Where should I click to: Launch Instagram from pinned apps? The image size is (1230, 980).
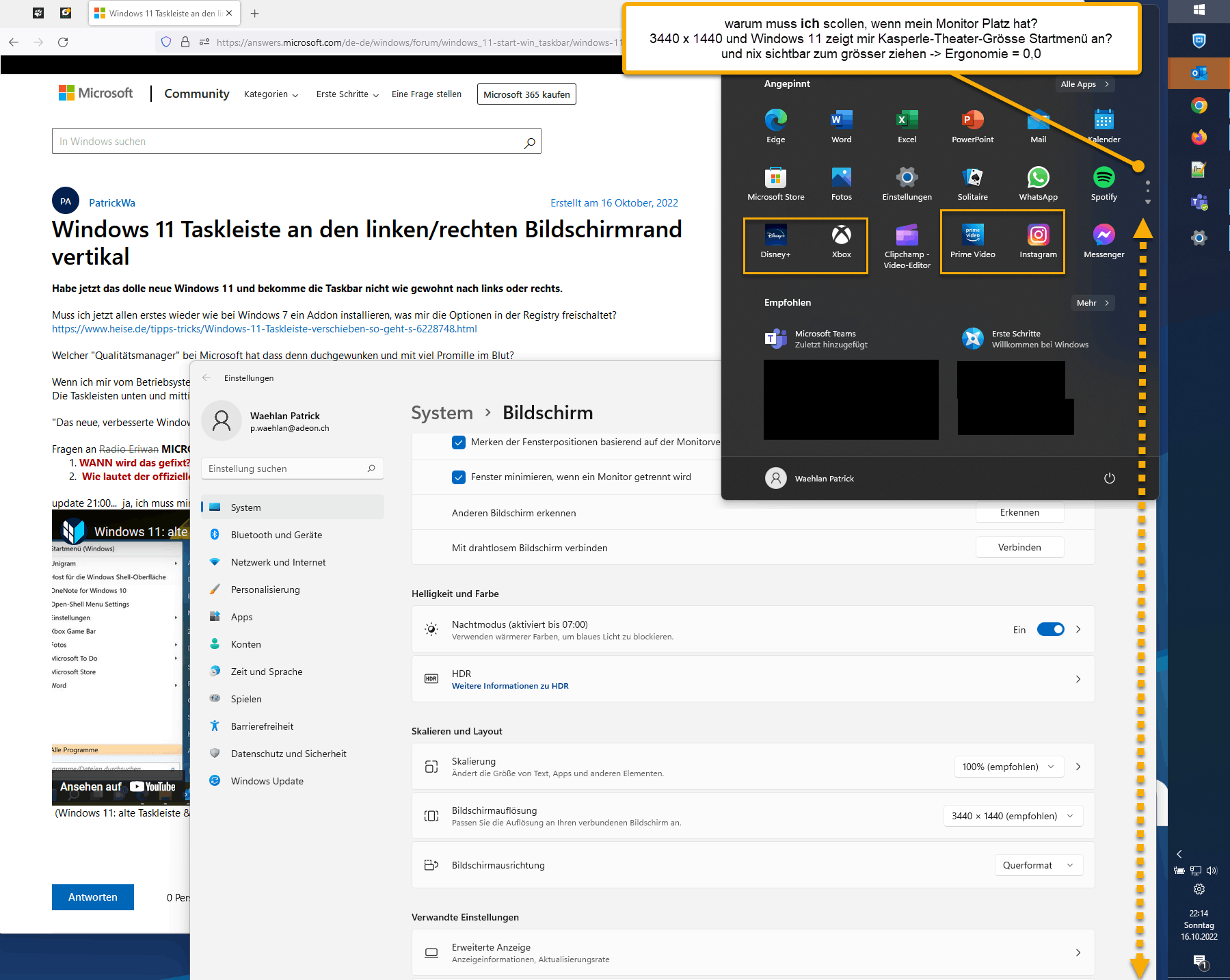[x=1038, y=241]
